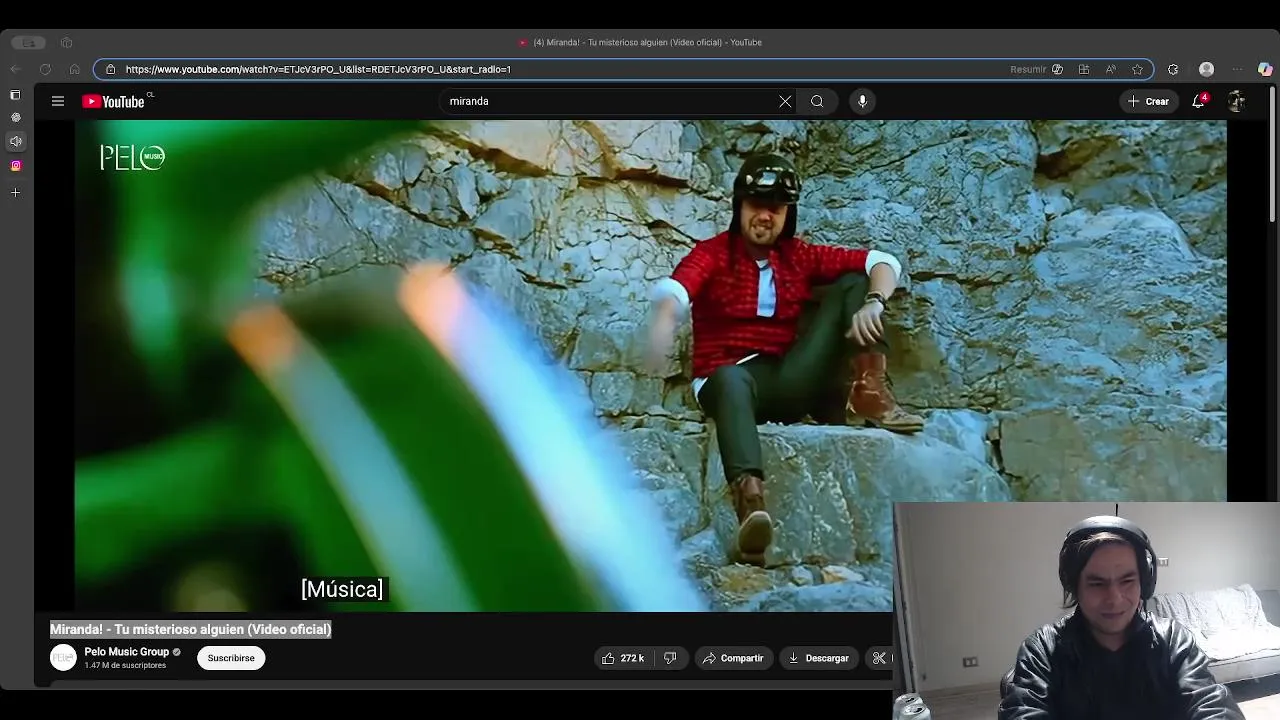The height and width of the screenshot is (720, 1280).
Task: Open the split screen icon in address bar
Action: [x=1084, y=69]
